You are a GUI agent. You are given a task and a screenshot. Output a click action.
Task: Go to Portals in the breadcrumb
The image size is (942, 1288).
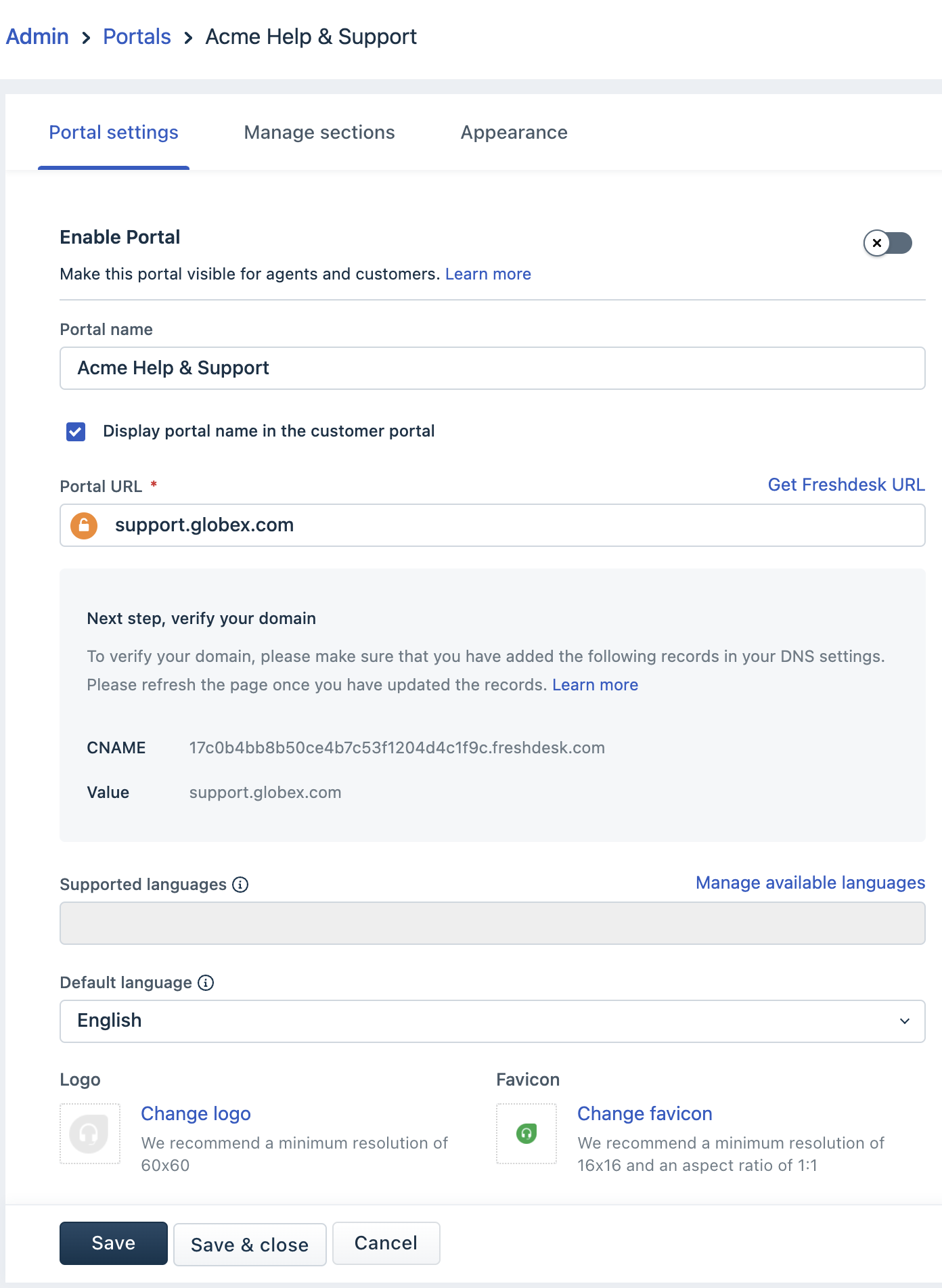137,37
